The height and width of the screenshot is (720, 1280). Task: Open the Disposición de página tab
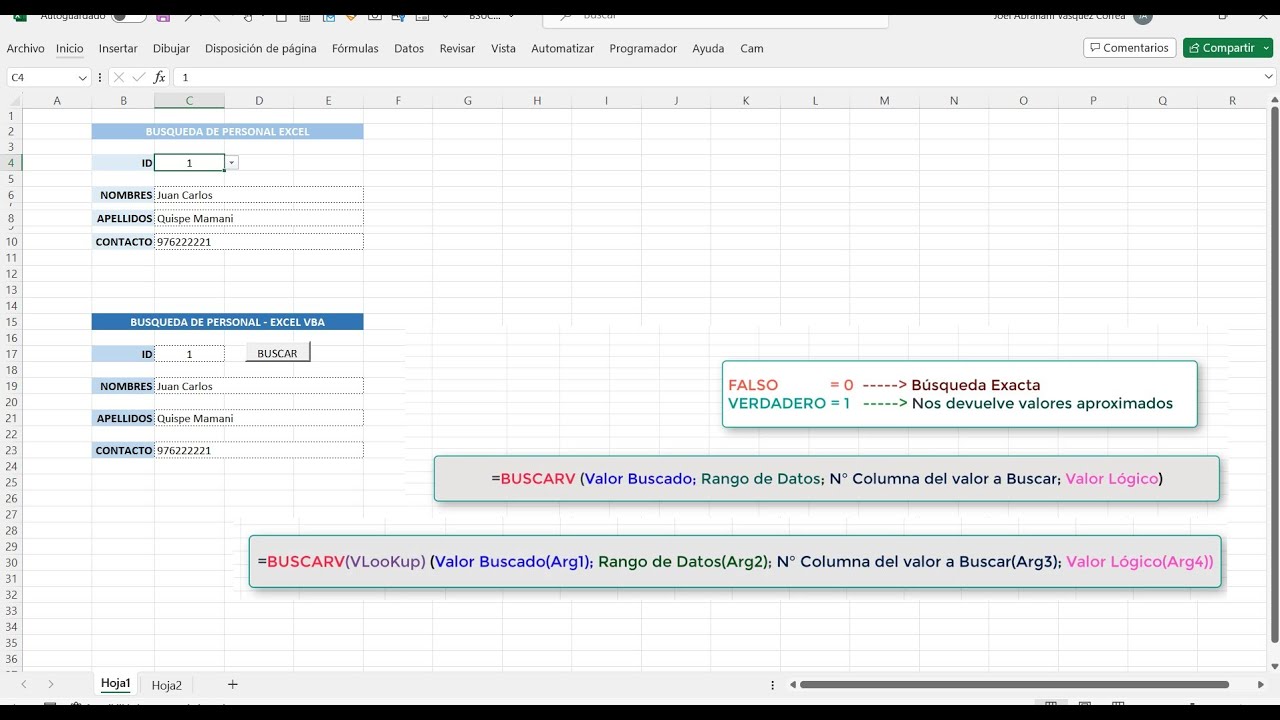[260, 48]
